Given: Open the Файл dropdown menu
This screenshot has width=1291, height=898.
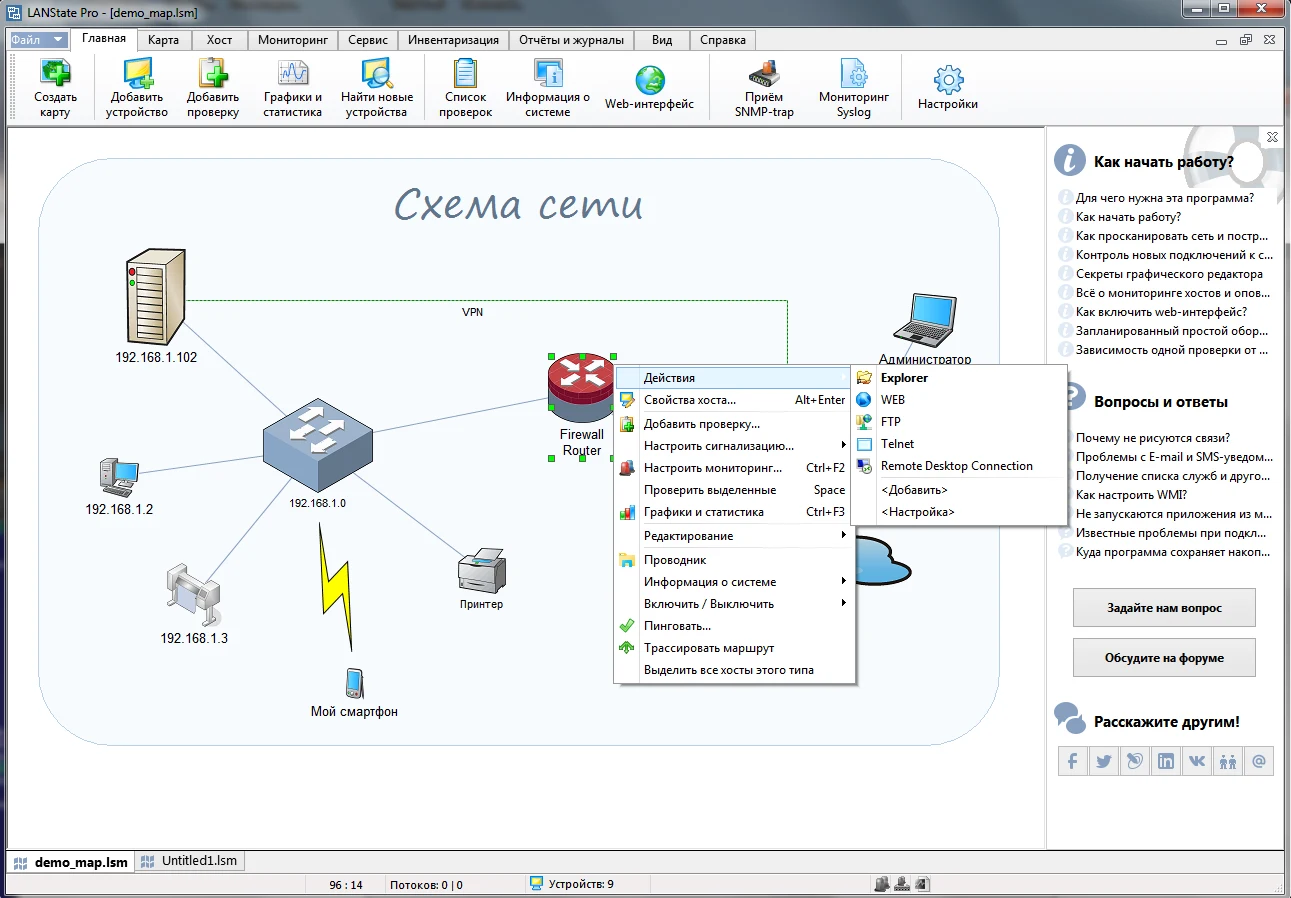Looking at the screenshot, I should 39,40.
